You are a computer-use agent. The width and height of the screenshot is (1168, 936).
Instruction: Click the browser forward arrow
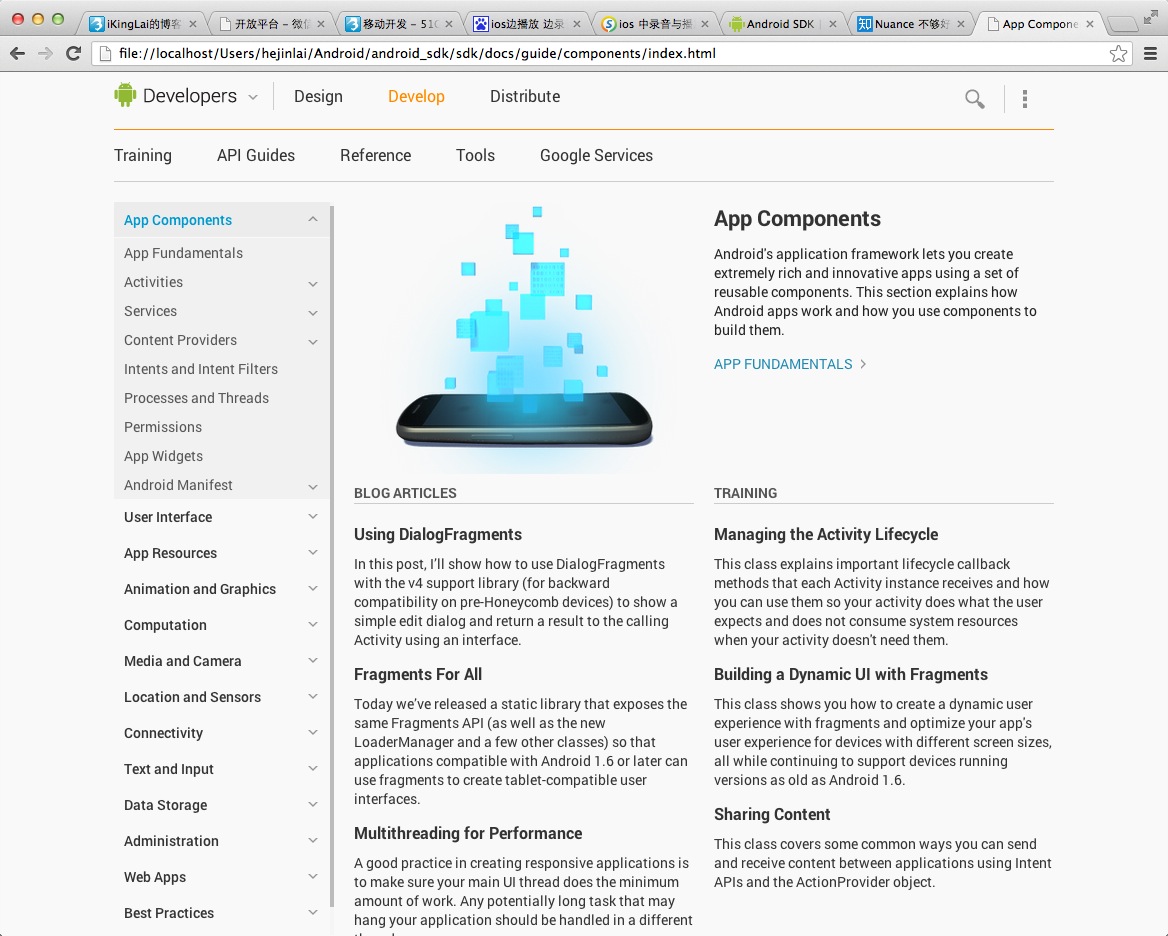pos(45,53)
